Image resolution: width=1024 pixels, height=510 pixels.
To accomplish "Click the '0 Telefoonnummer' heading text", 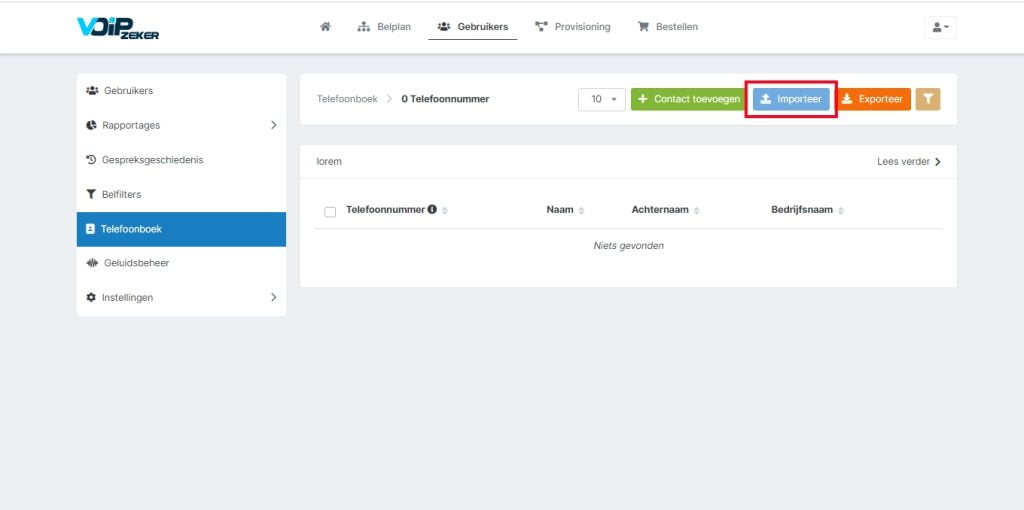I will [445, 99].
